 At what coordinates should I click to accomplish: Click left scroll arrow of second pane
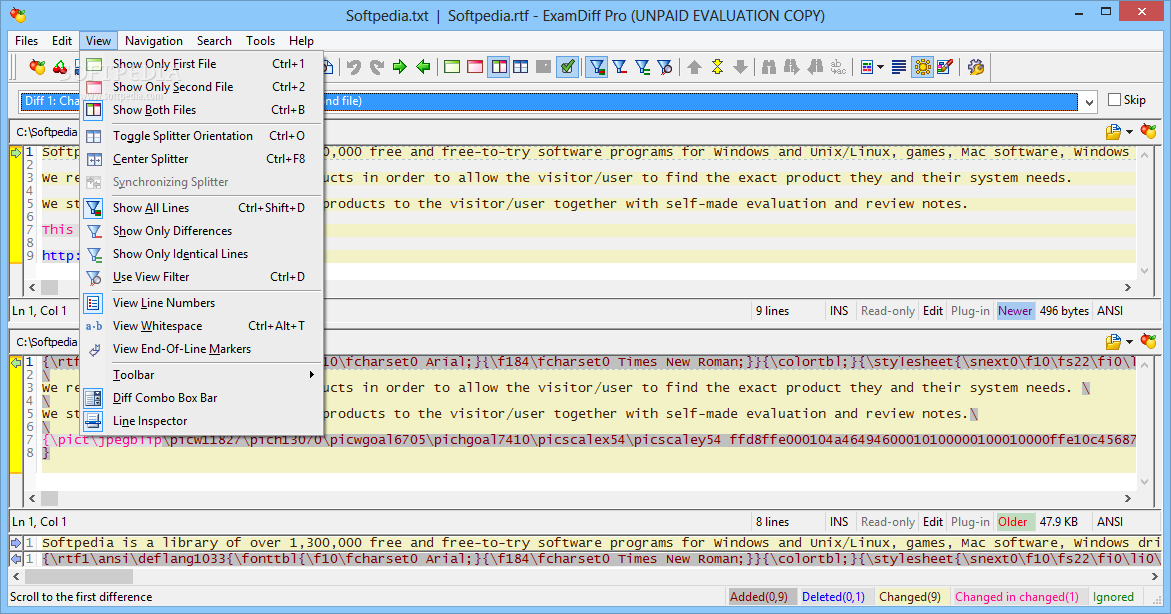31,498
